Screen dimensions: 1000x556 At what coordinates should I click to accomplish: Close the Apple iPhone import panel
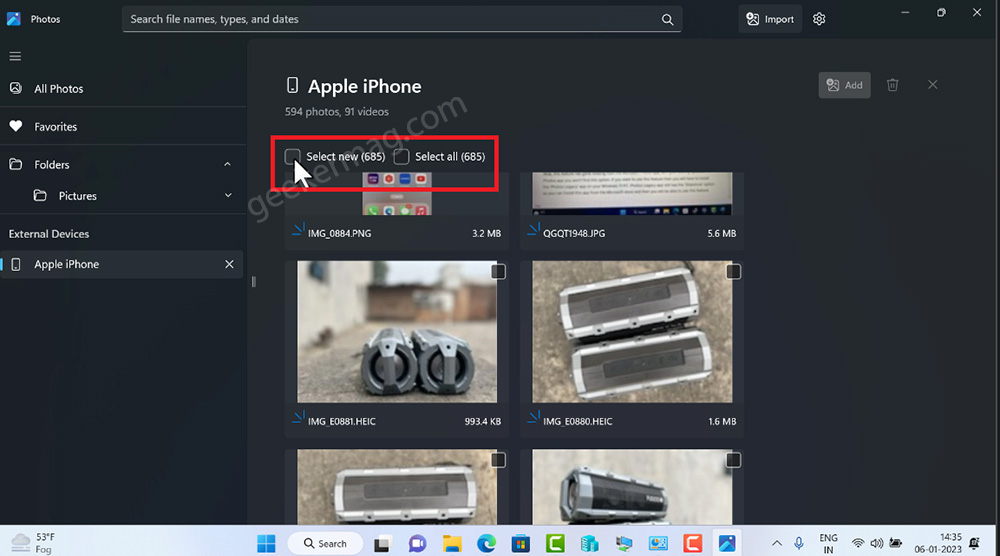pyautogui.click(x=932, y=85)
